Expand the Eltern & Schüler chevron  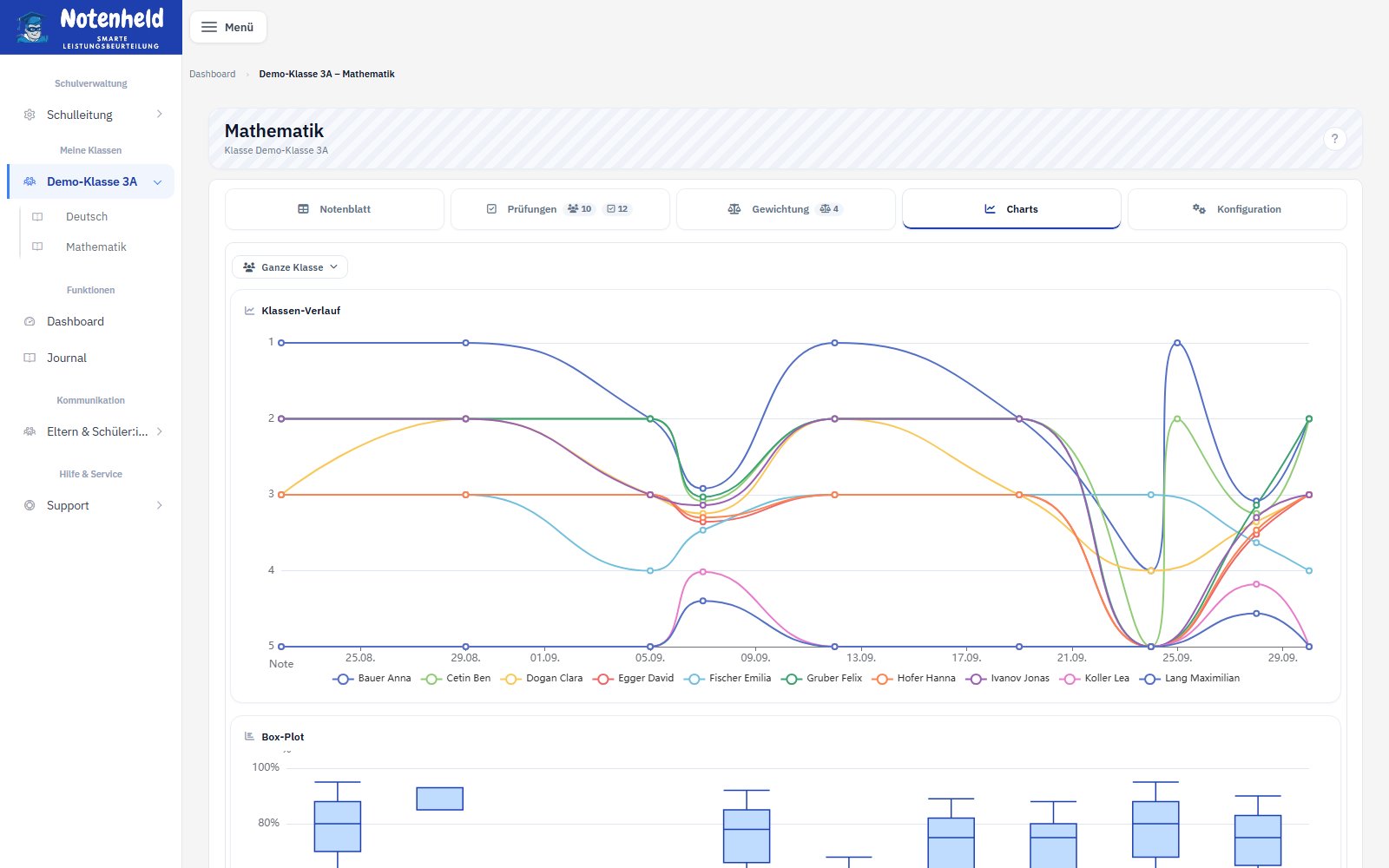pos(159,431)
